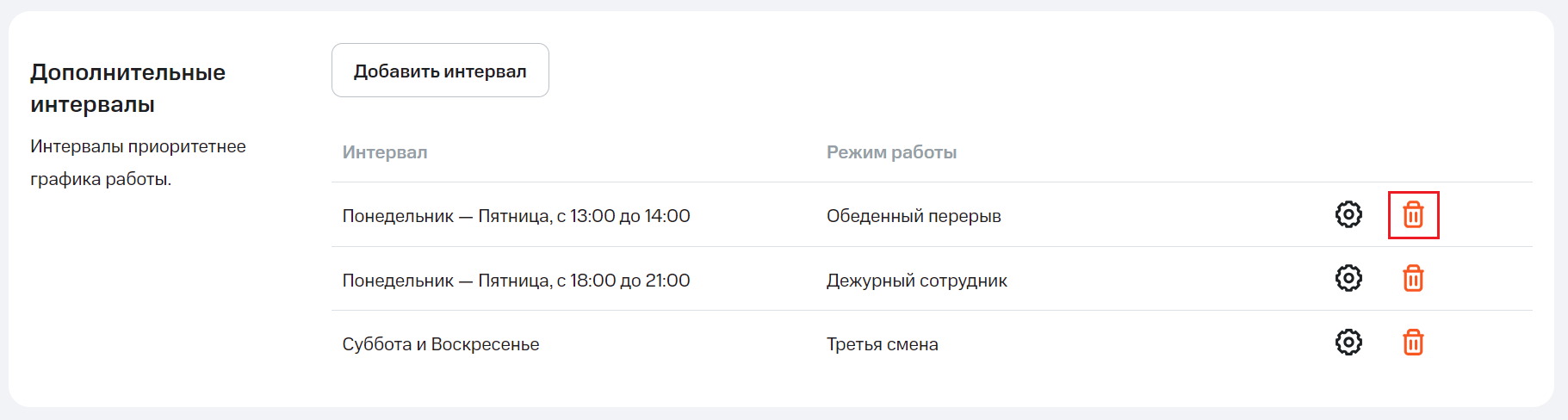
Task: Select the Третья смена mode label
Action: [x=882, y=344]
